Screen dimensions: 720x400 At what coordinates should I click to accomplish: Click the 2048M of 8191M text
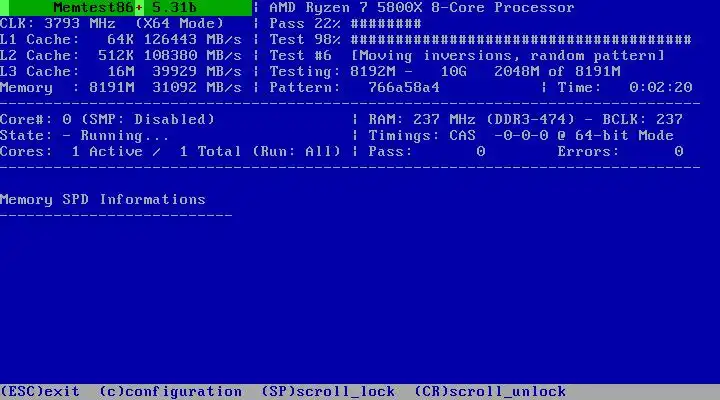[x=557, y=72]
